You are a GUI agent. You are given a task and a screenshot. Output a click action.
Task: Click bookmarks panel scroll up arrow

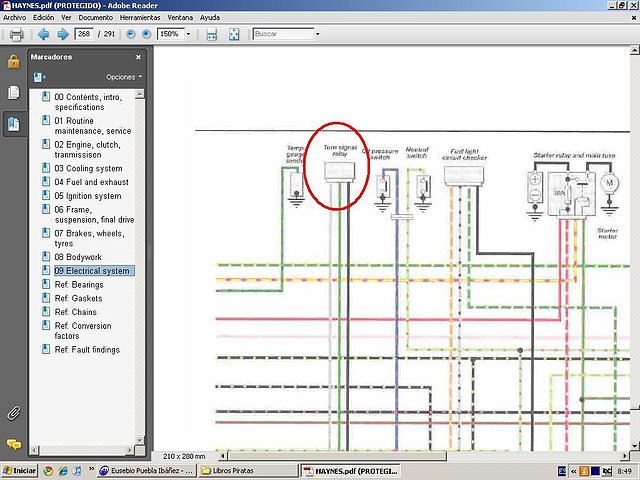140,94
